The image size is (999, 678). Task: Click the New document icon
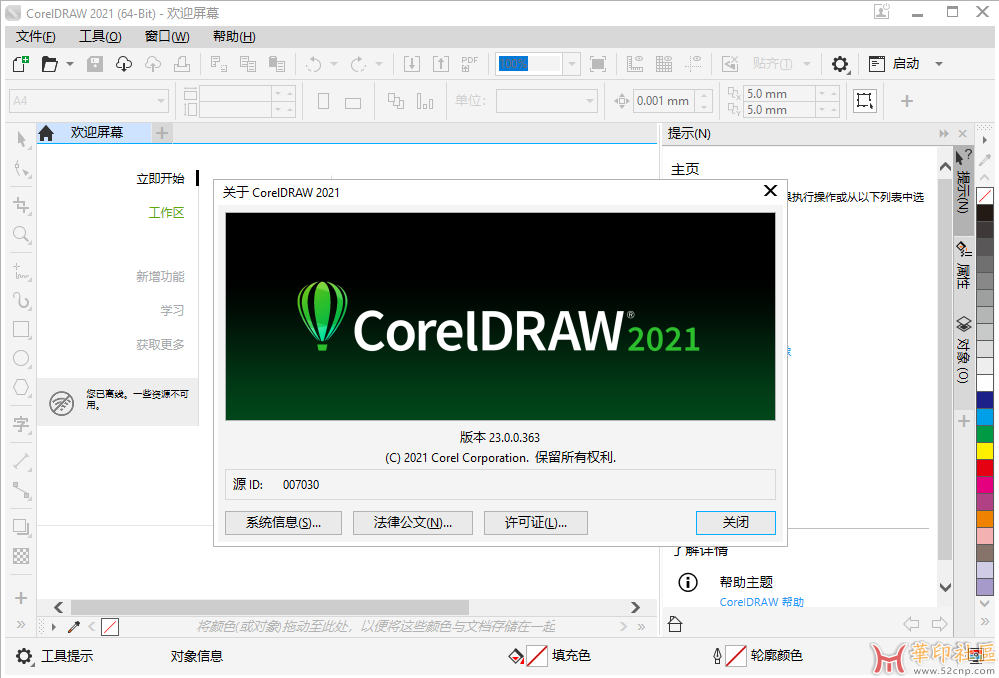[x=21, y=64]
